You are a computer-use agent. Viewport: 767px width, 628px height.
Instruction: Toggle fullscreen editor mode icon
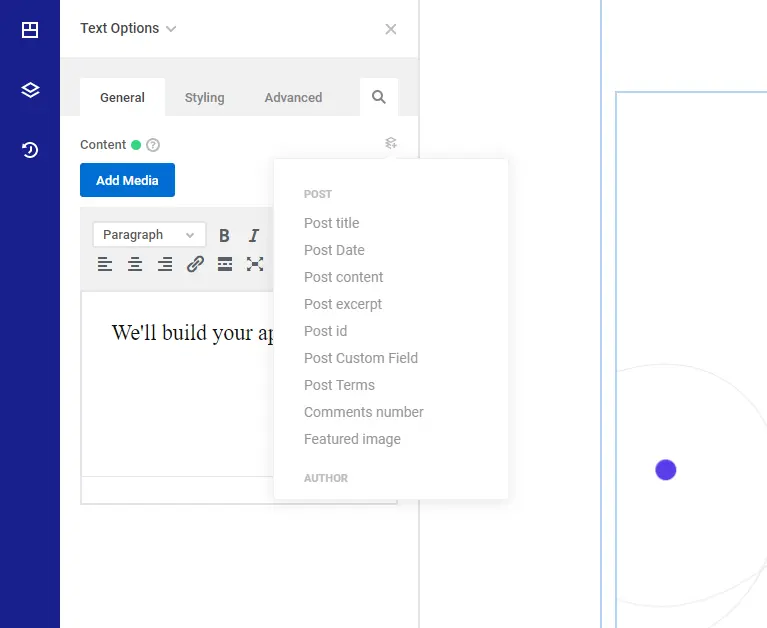255,264
